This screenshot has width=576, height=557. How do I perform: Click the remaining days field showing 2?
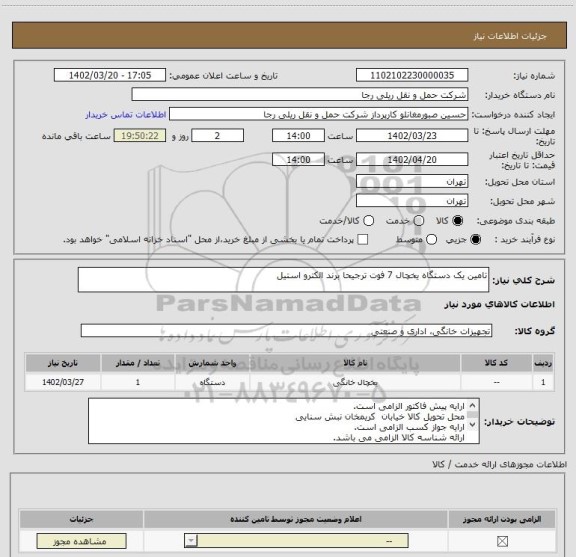point(217,136)
